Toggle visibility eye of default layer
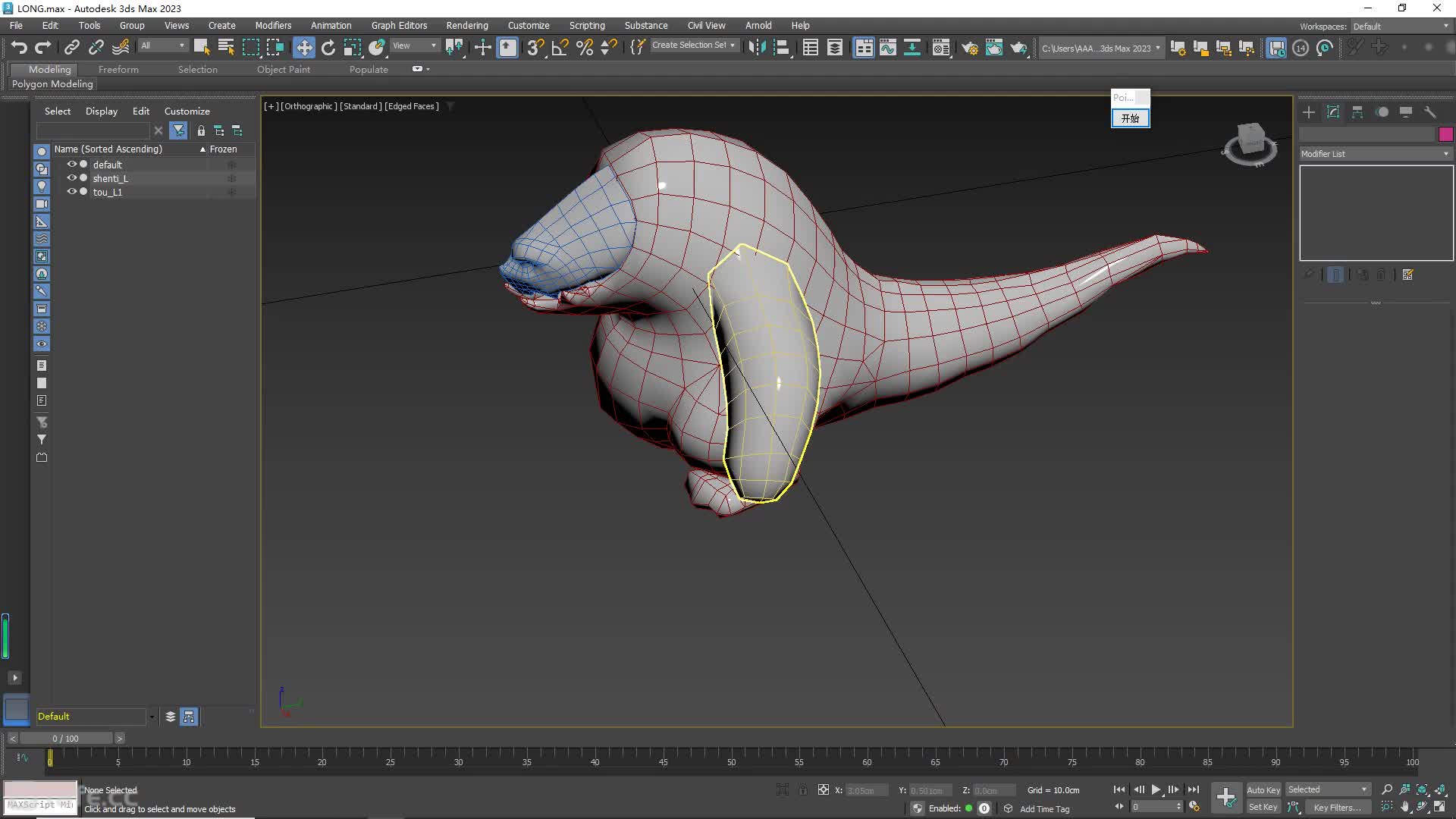The height and width of the screenshot is (819, 1456). [72, 165]
